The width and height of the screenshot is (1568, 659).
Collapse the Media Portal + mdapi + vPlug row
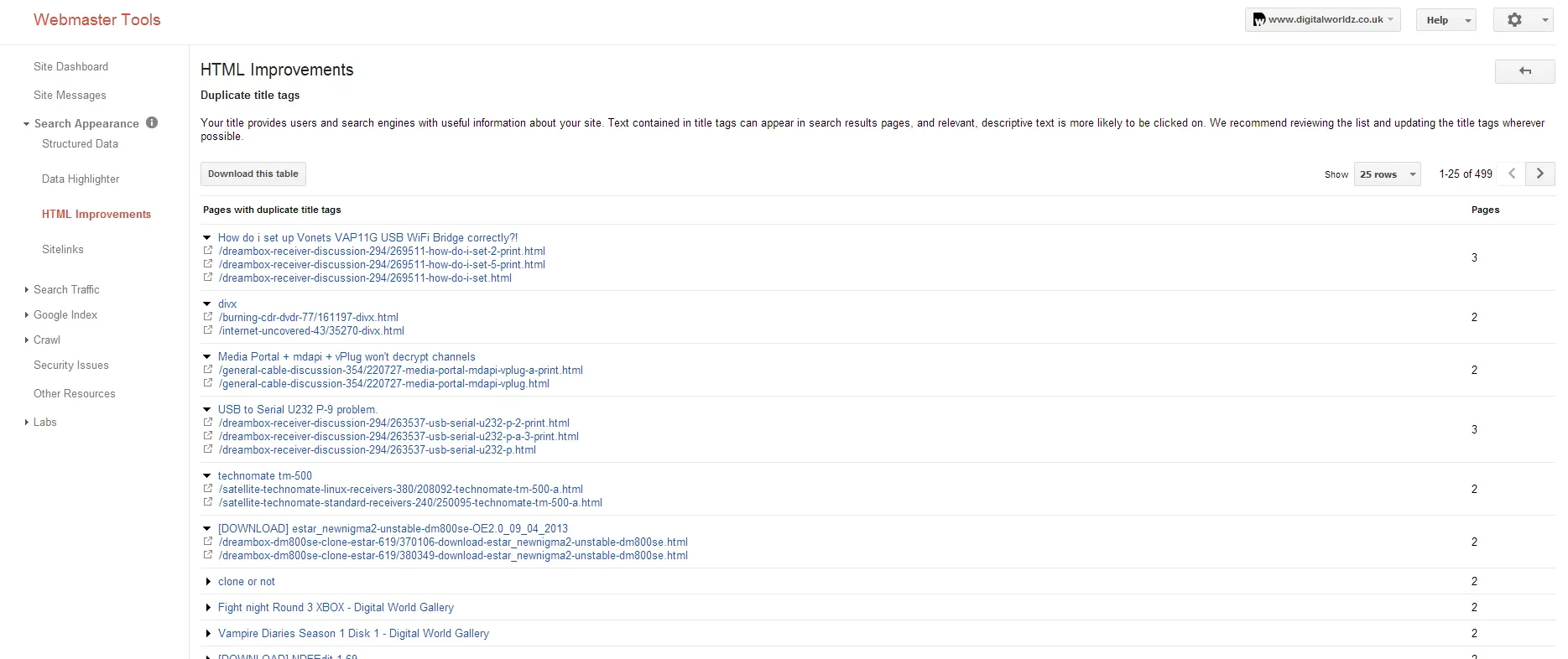[207, 356]
